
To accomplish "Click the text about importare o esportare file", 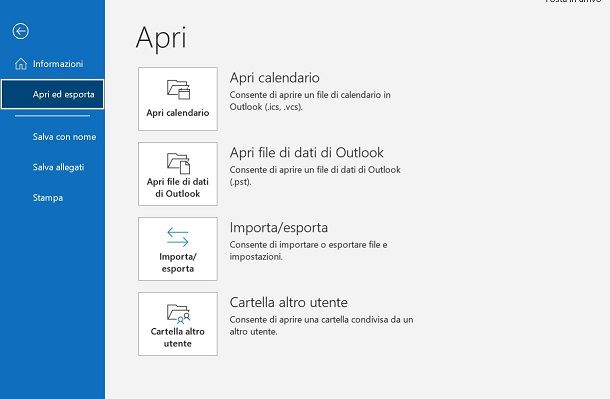I will click(x=309, y=250).
